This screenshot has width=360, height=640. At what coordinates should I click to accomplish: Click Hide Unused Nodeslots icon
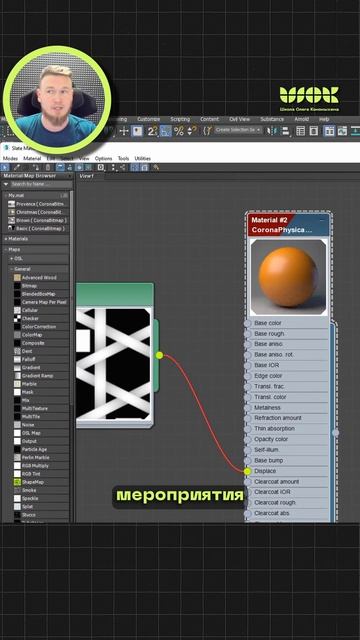tap(70, 167)
